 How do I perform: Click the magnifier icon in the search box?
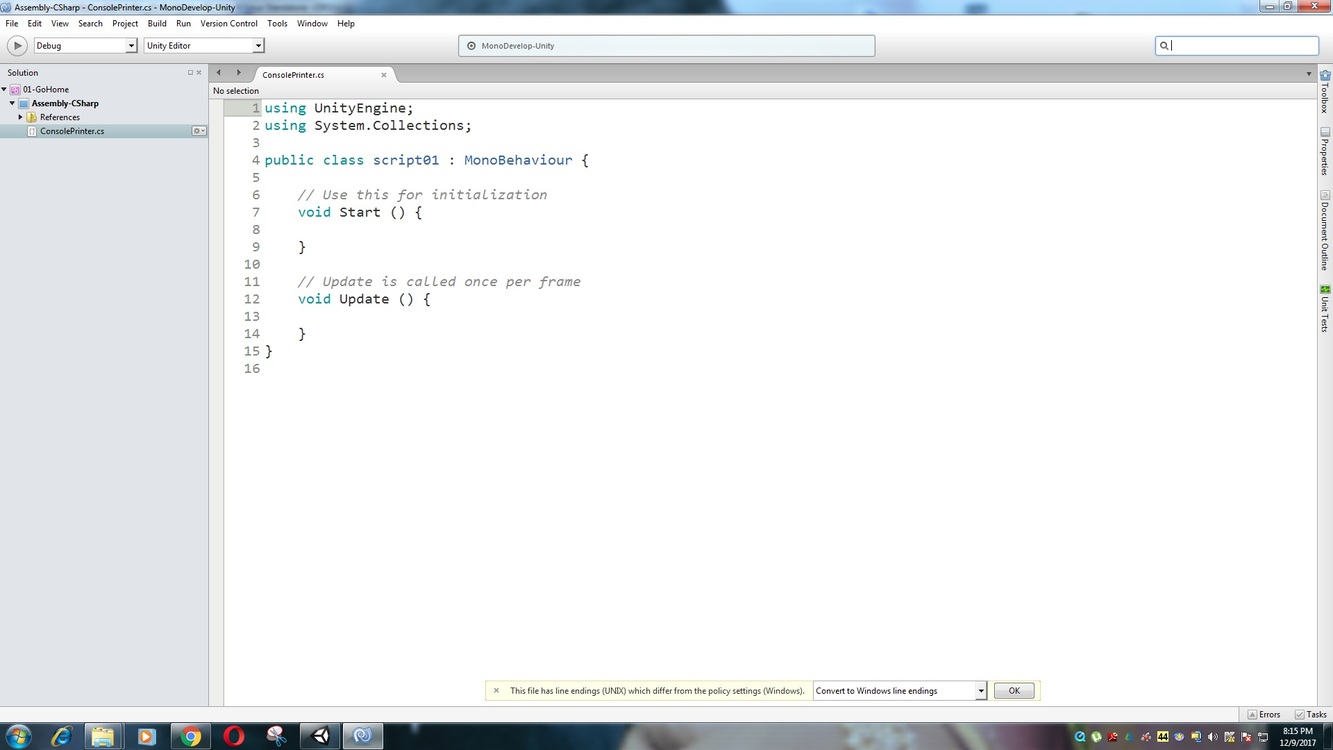coord(1164,45)
